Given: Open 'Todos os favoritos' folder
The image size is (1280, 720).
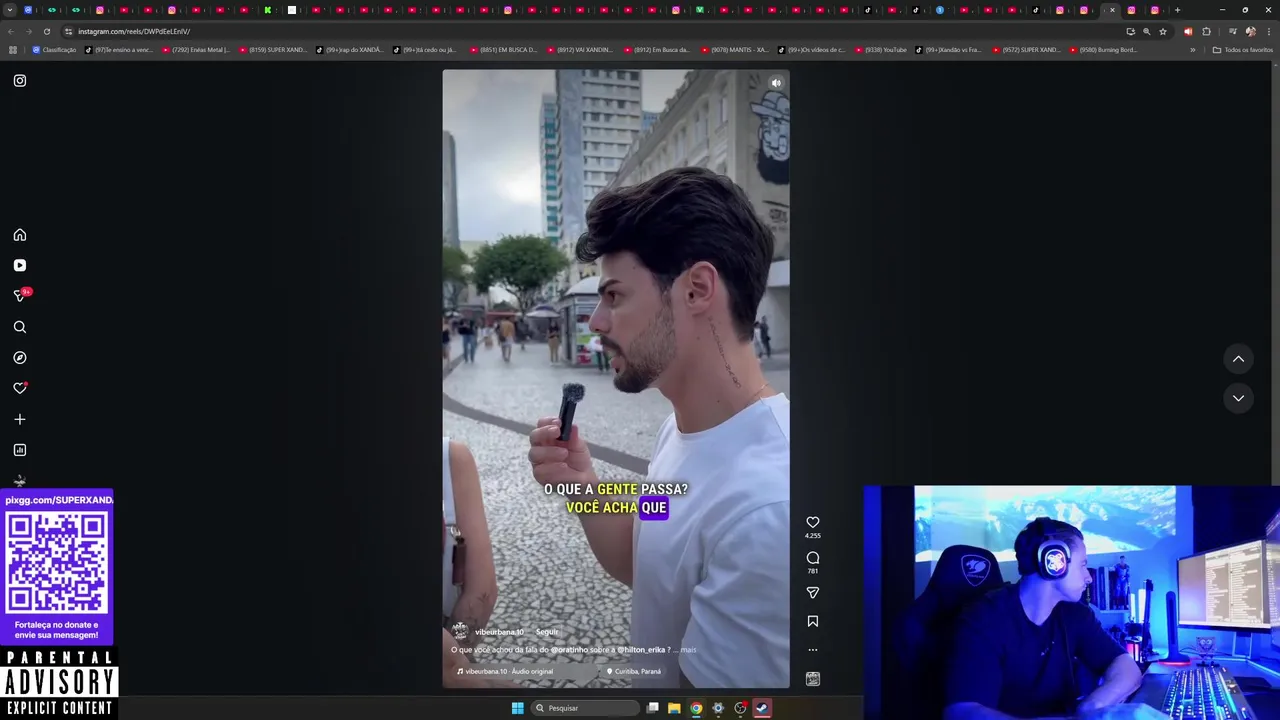Looking at the screenshot, I should coord(1243,50).
